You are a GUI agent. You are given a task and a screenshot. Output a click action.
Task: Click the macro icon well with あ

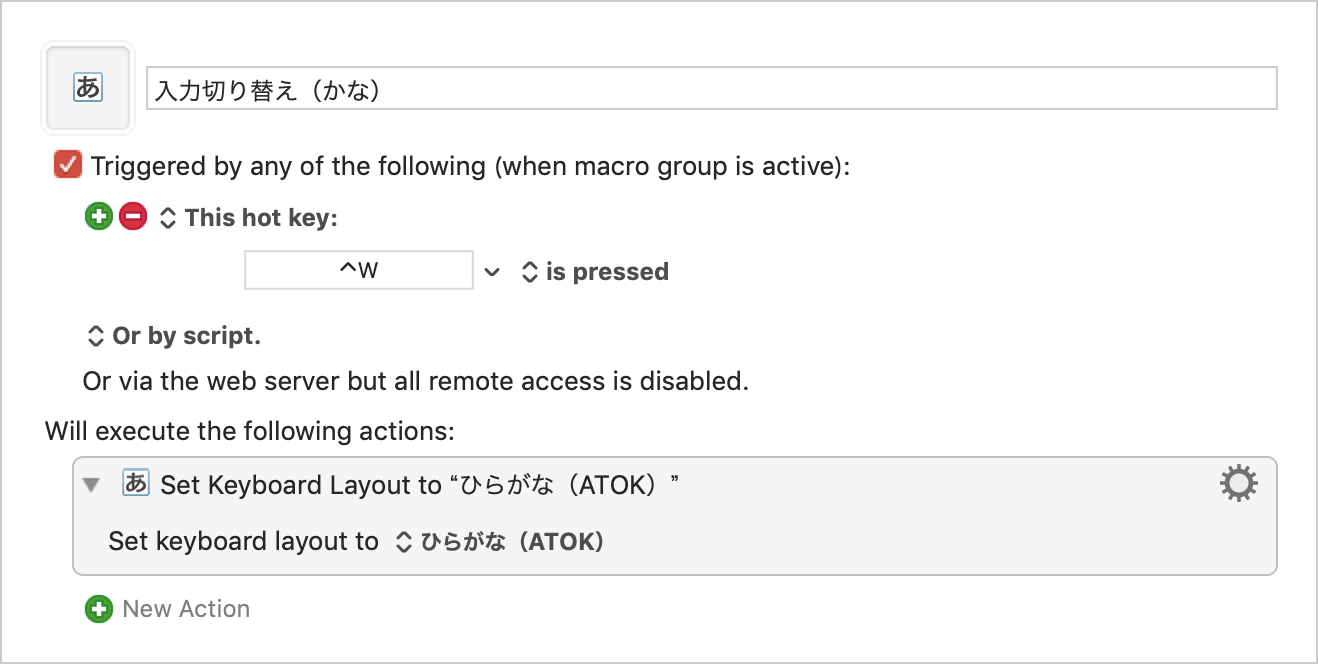88,88
